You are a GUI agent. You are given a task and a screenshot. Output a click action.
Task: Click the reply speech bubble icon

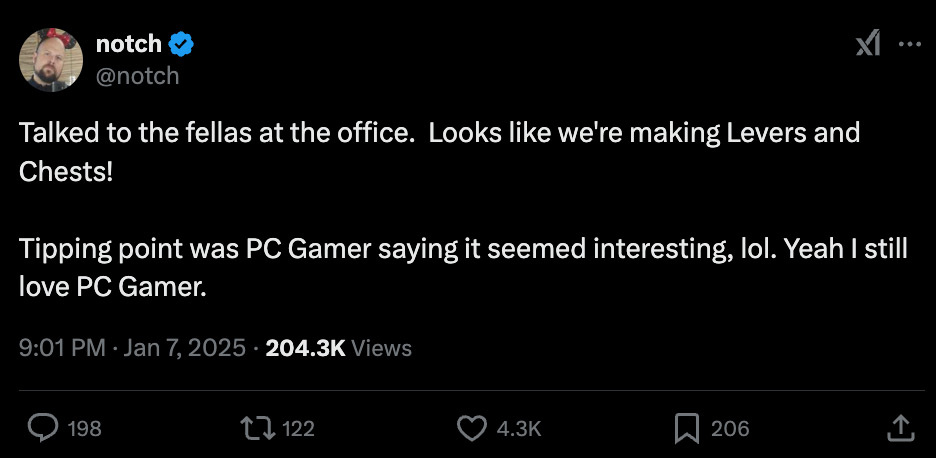tap(42, 428)
